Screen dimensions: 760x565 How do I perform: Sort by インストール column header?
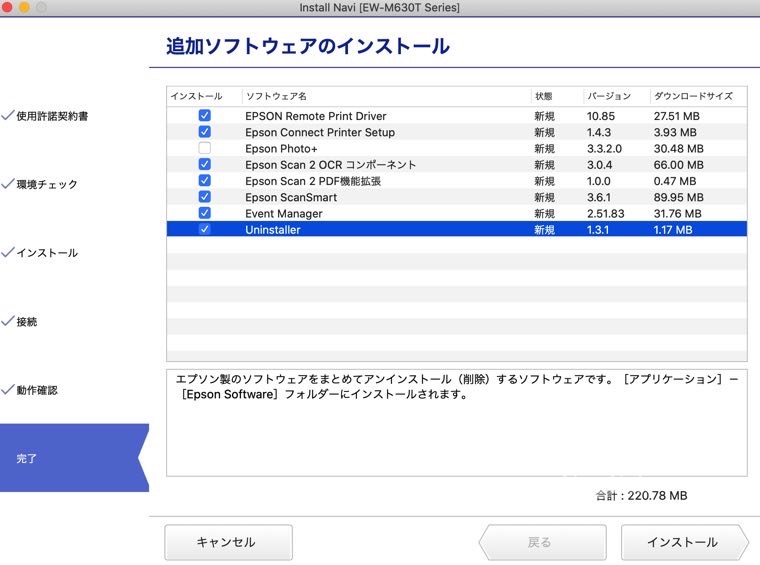pyautogui.click(x=197, y=96)
